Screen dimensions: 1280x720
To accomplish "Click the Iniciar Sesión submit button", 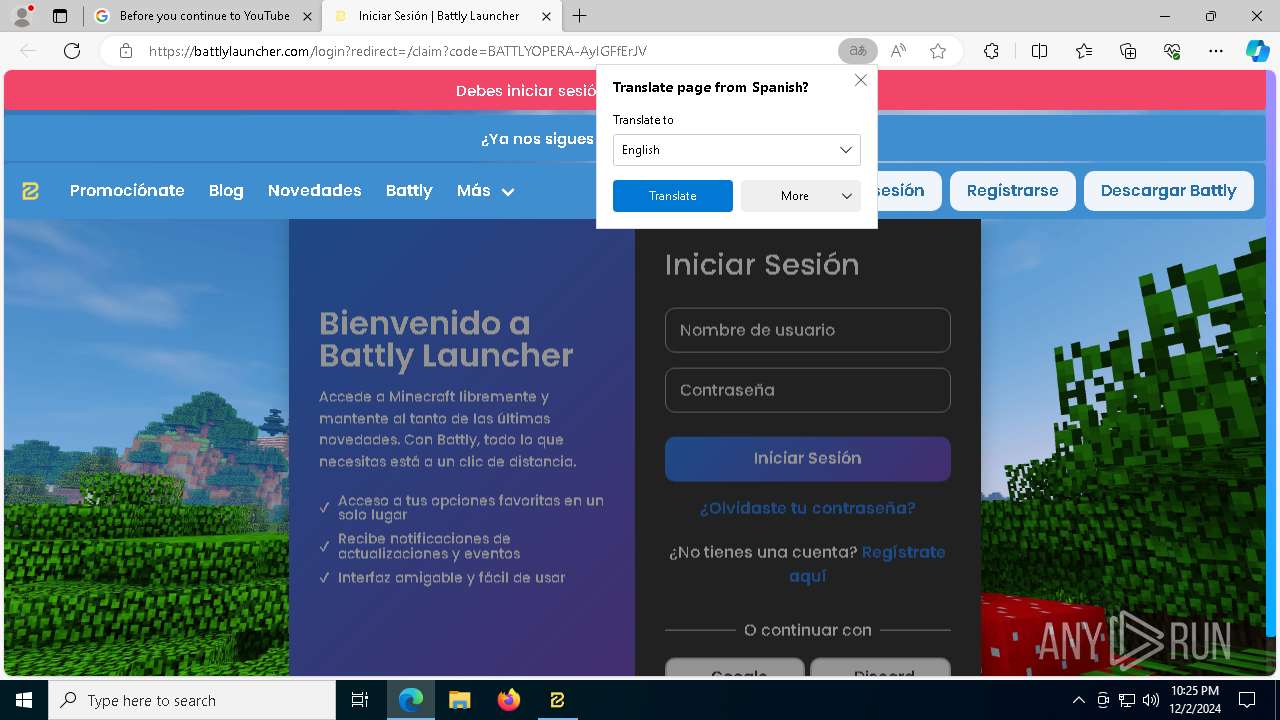I will (x=808, y=459).
